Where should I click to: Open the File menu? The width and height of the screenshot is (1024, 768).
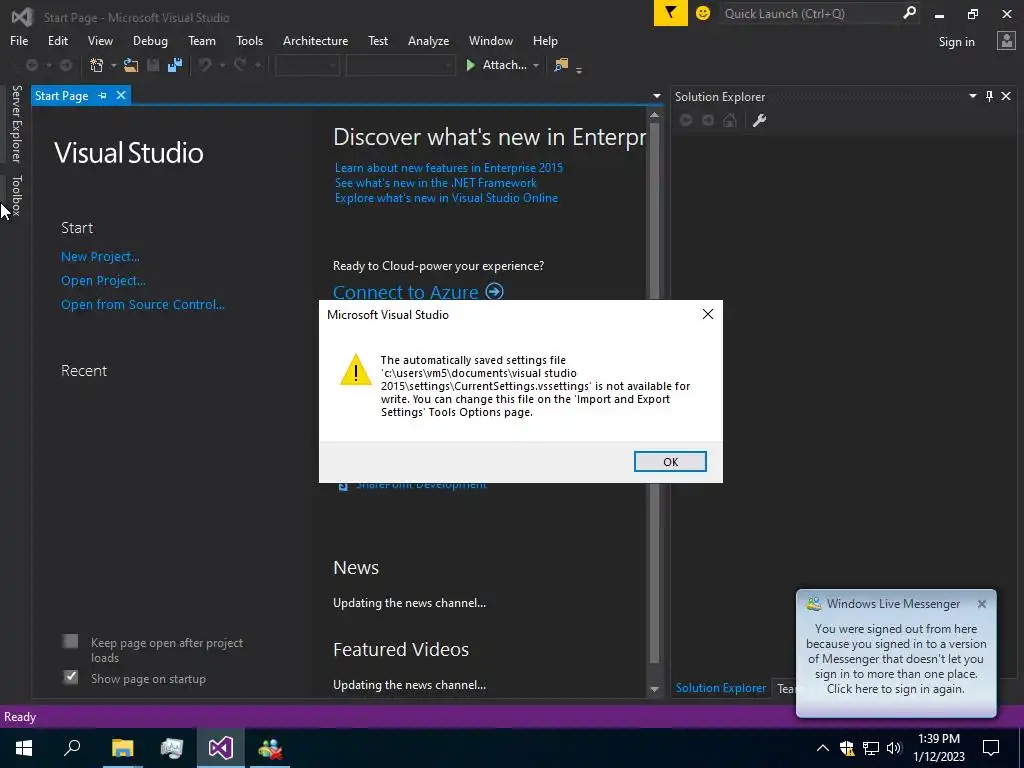[19, 40]
